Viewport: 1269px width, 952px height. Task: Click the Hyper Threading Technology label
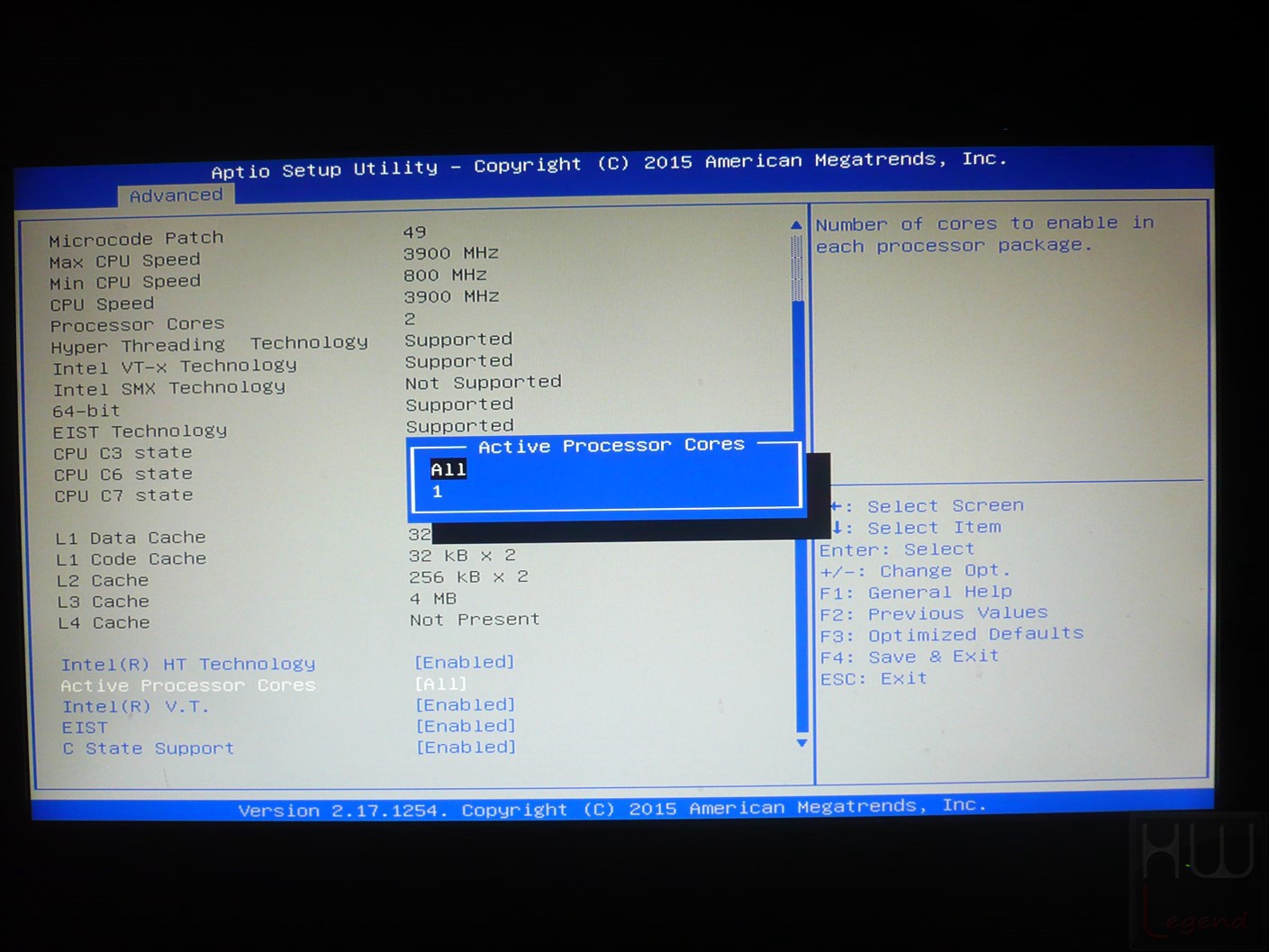point(209,345)
